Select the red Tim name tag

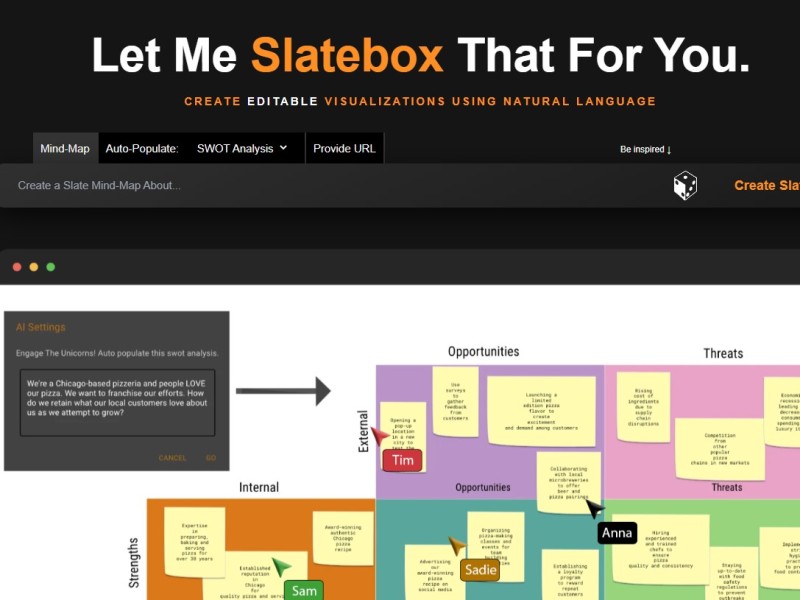pos(403,460)
